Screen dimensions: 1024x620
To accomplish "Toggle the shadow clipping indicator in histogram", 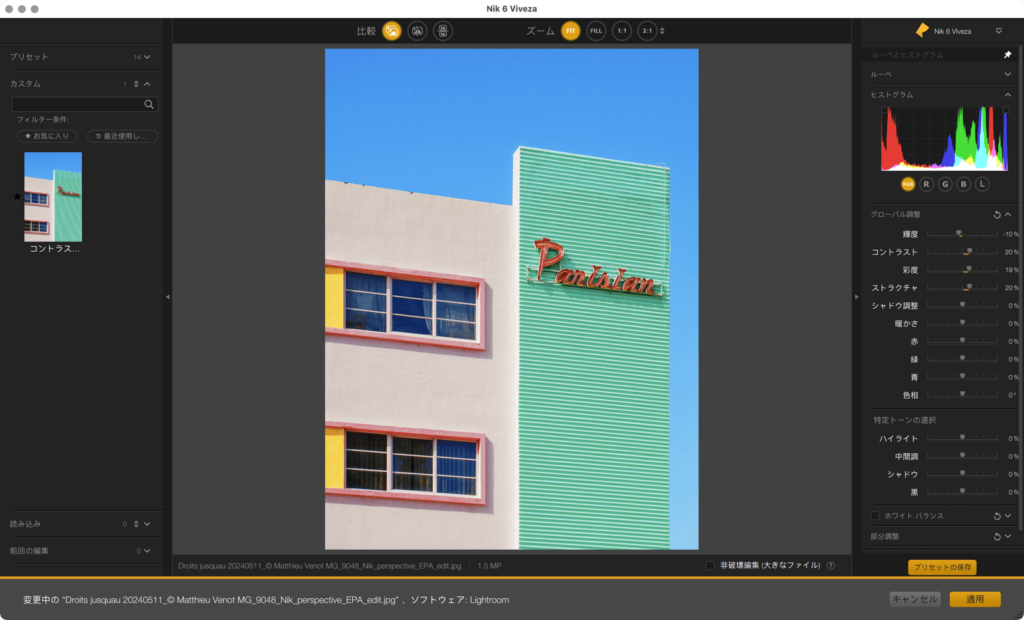I will (884, 110).
